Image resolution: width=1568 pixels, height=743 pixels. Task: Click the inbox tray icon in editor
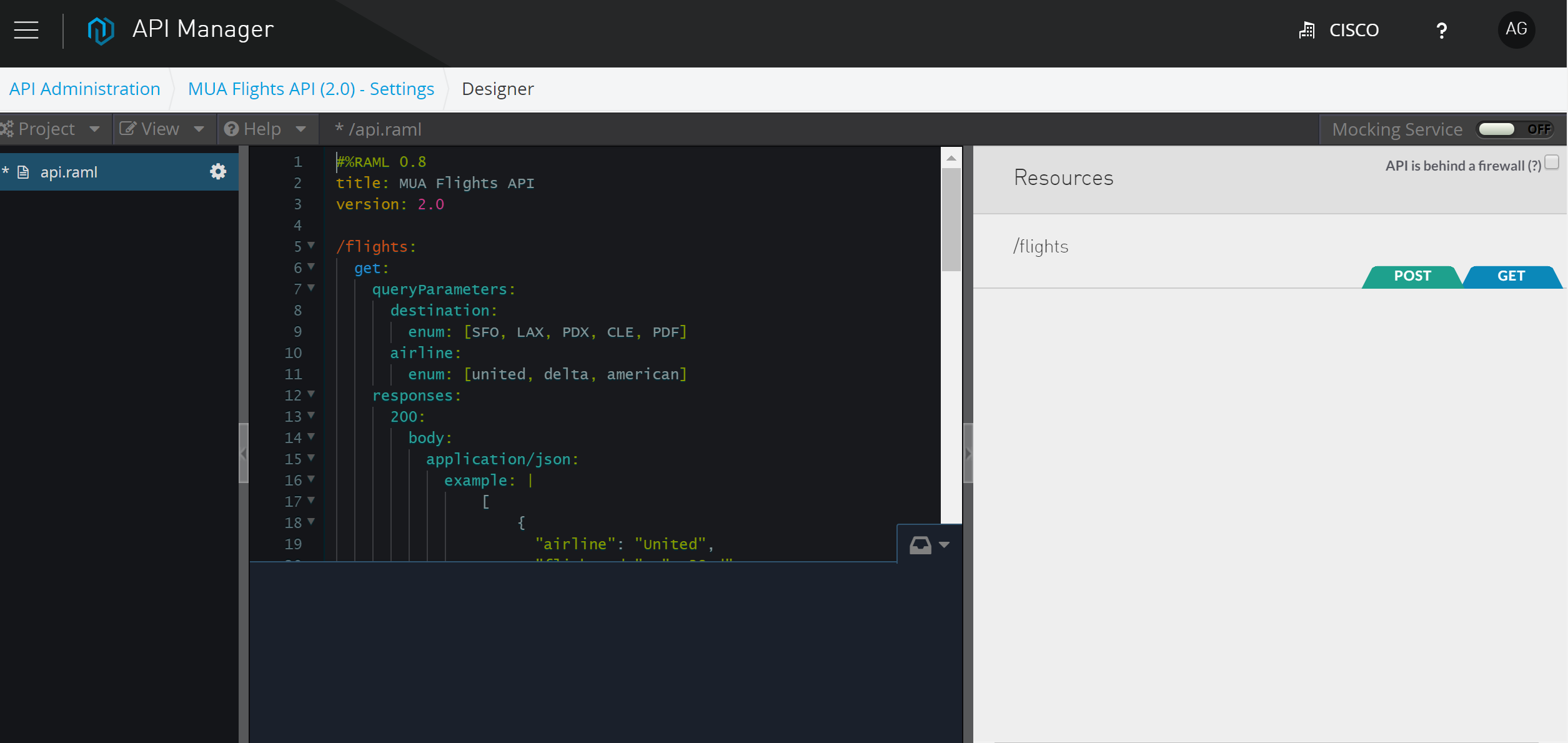pos(920,545)
